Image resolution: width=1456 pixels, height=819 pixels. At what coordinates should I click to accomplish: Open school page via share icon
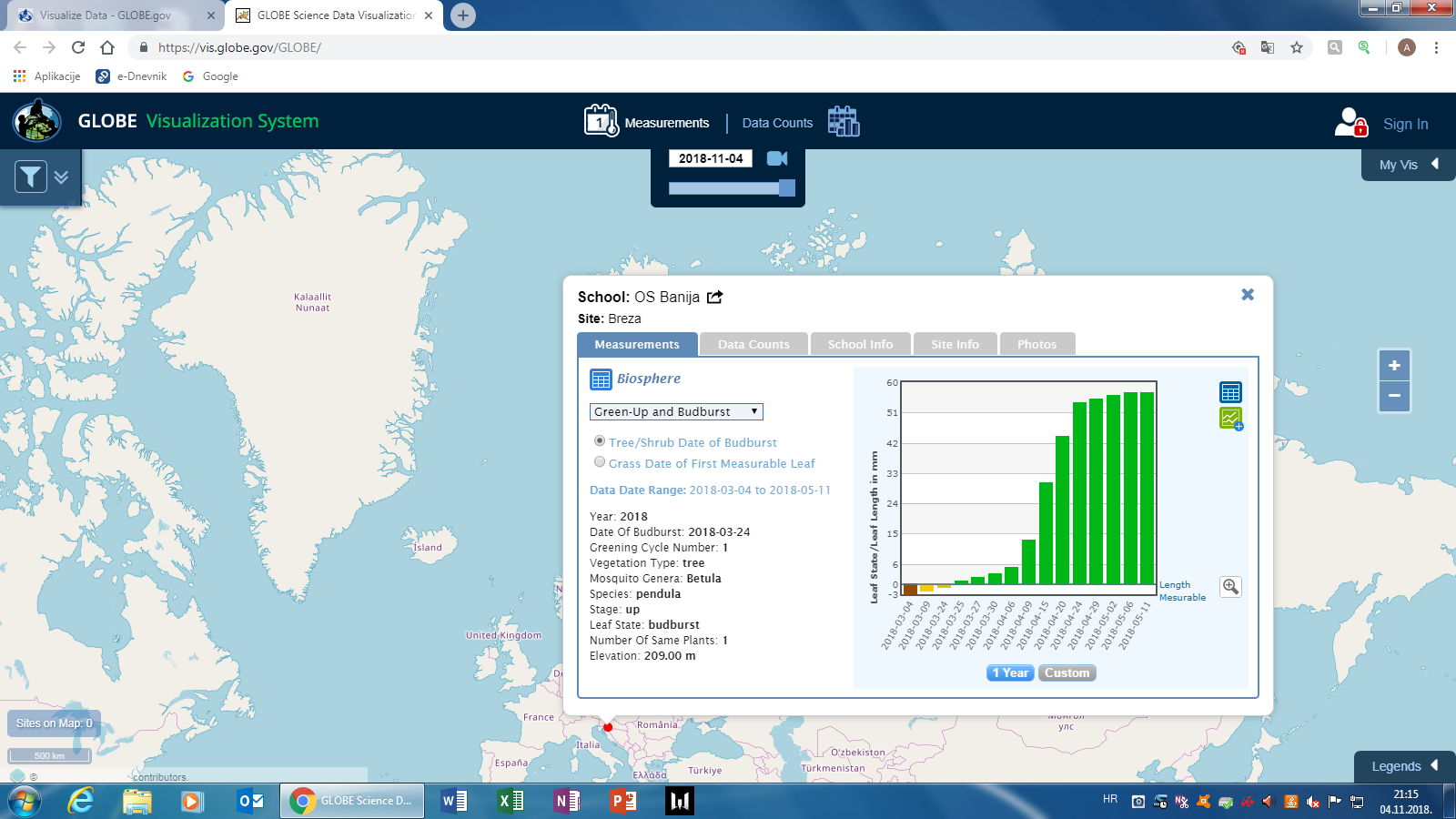[715, 297]
